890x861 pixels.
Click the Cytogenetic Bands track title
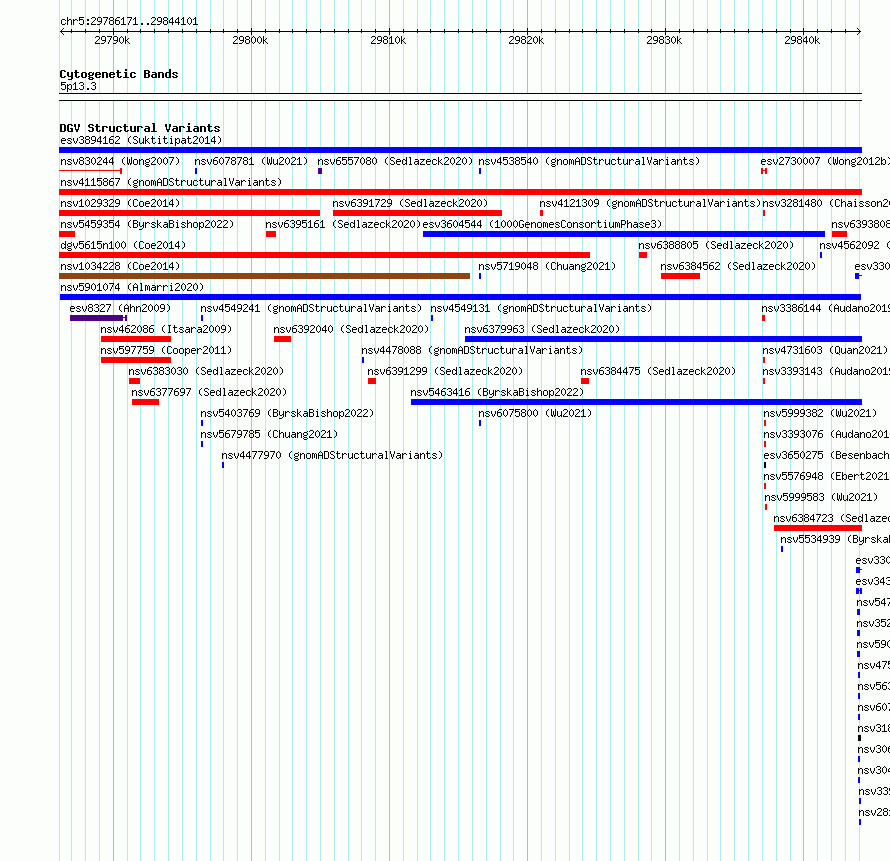point(119,74)
